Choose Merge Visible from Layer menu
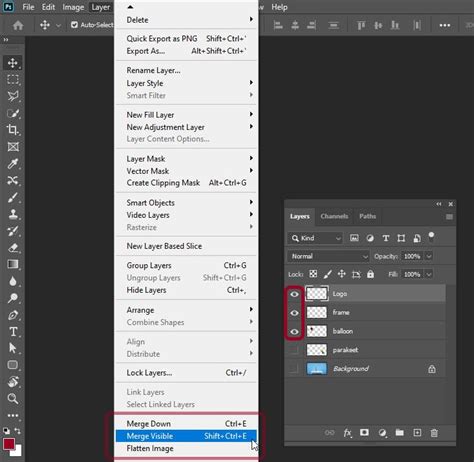Screen dimensions: 474x462 (x=186, y=436)
